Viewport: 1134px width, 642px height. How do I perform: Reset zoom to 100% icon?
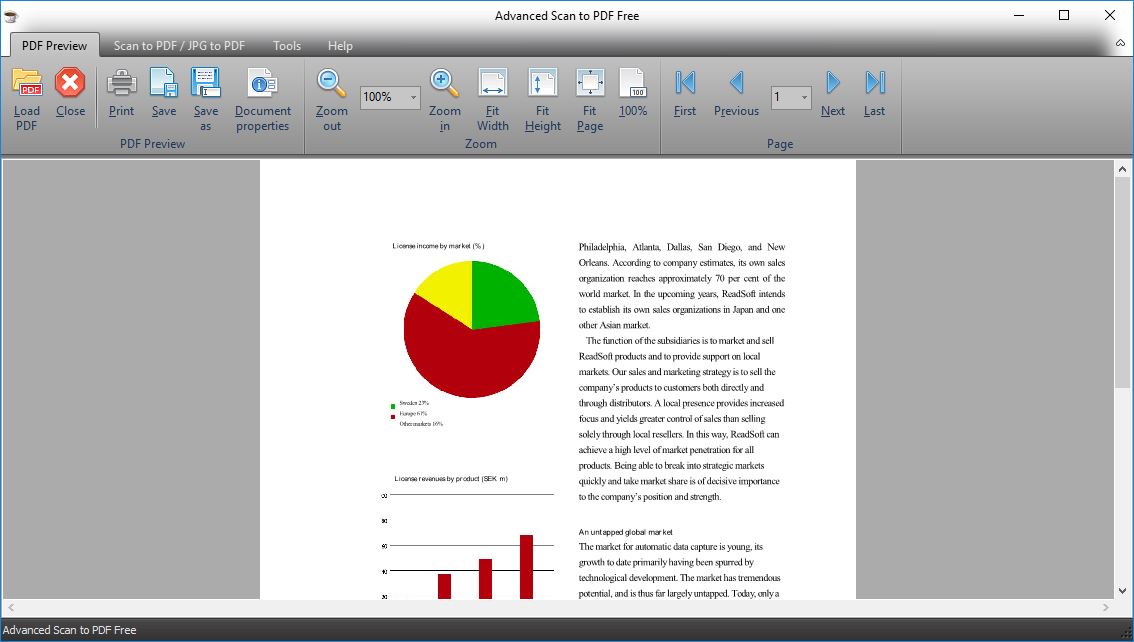[x=633, y=82]
